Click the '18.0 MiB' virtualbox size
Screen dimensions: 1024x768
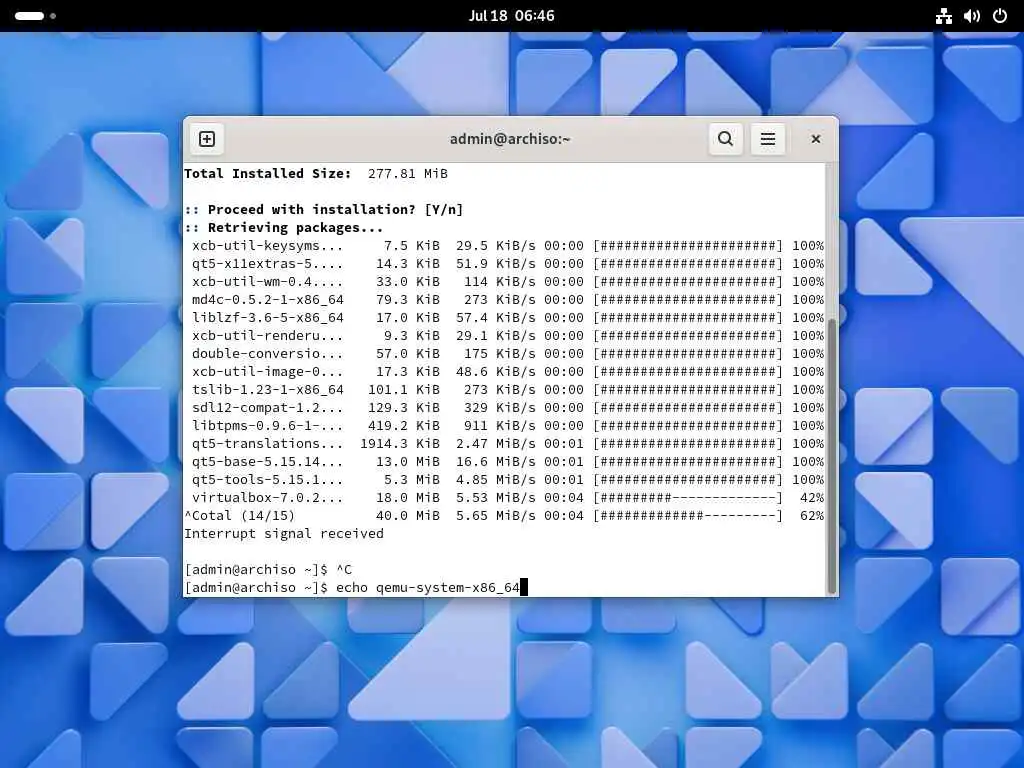pyautogui.click(x=408, y=498)
